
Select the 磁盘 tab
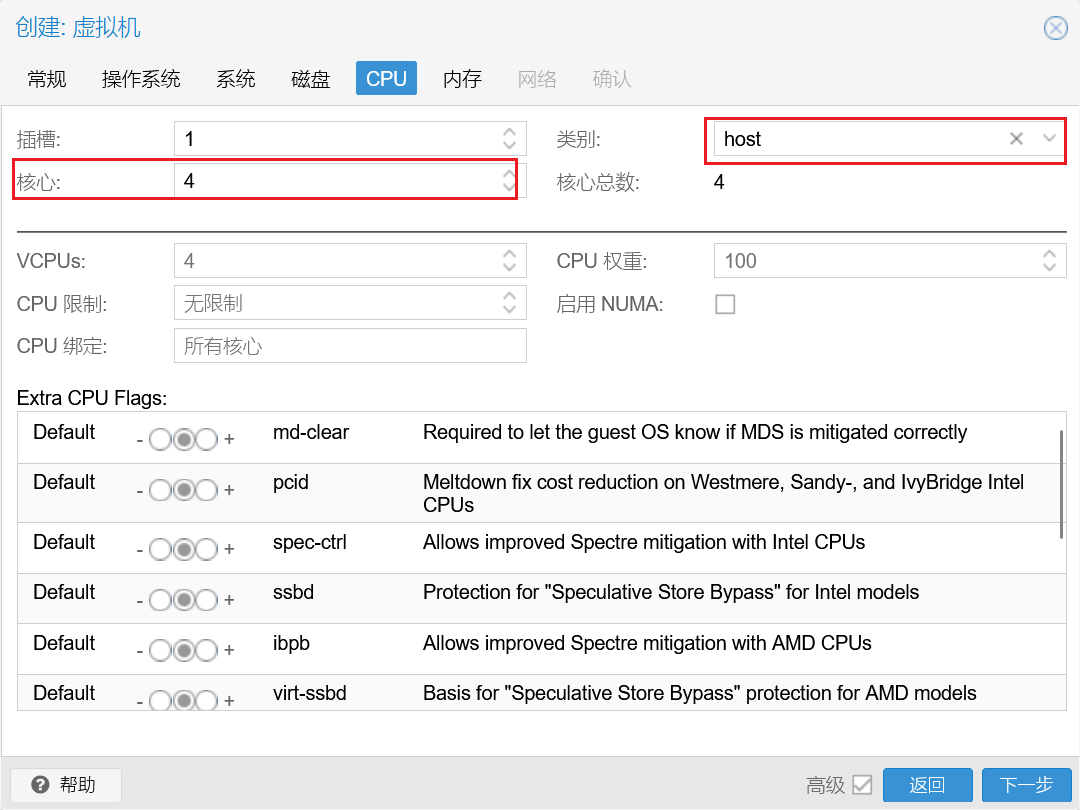(311, 79)
